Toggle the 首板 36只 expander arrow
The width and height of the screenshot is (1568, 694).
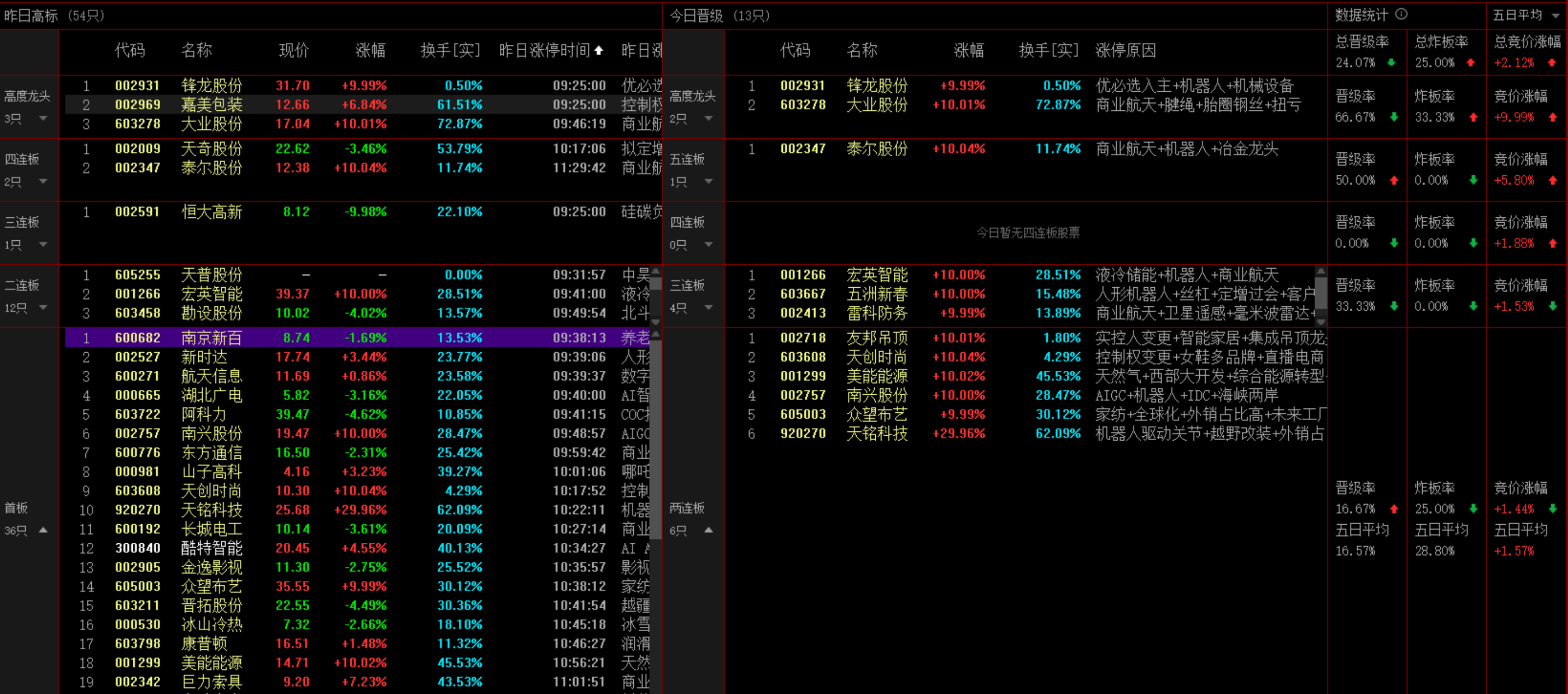[x=43, y=530]
